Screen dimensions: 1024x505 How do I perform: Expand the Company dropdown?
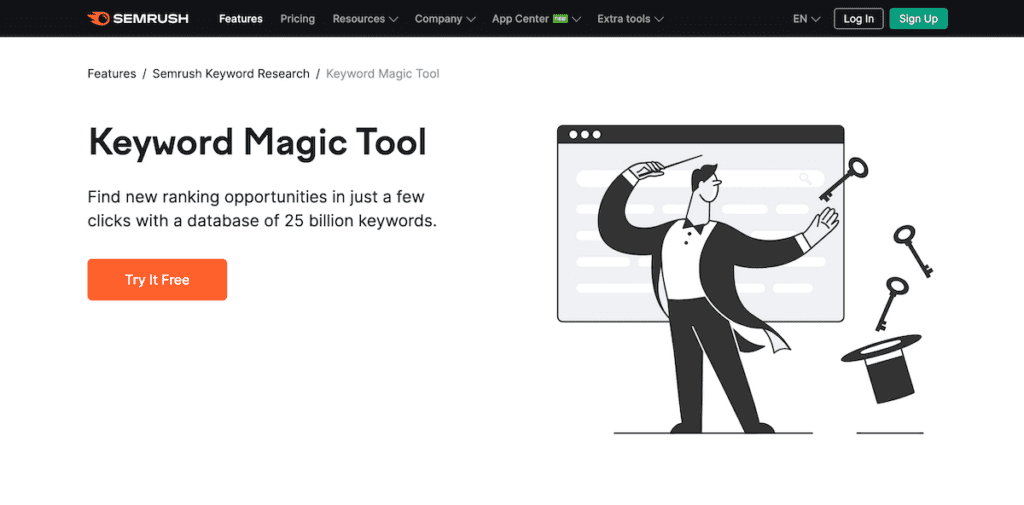click(445, 19)
